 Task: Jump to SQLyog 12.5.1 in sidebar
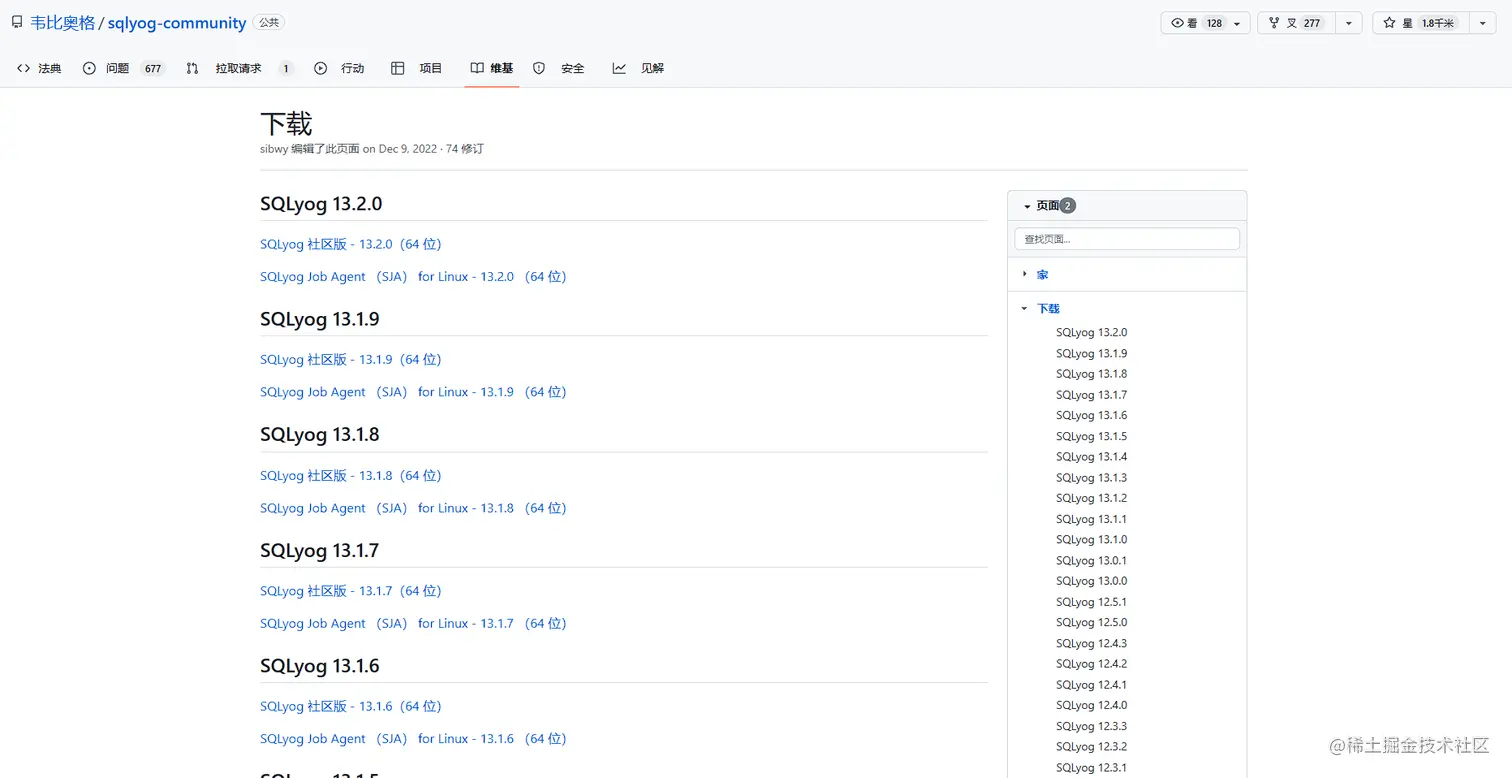point(1091,602)
